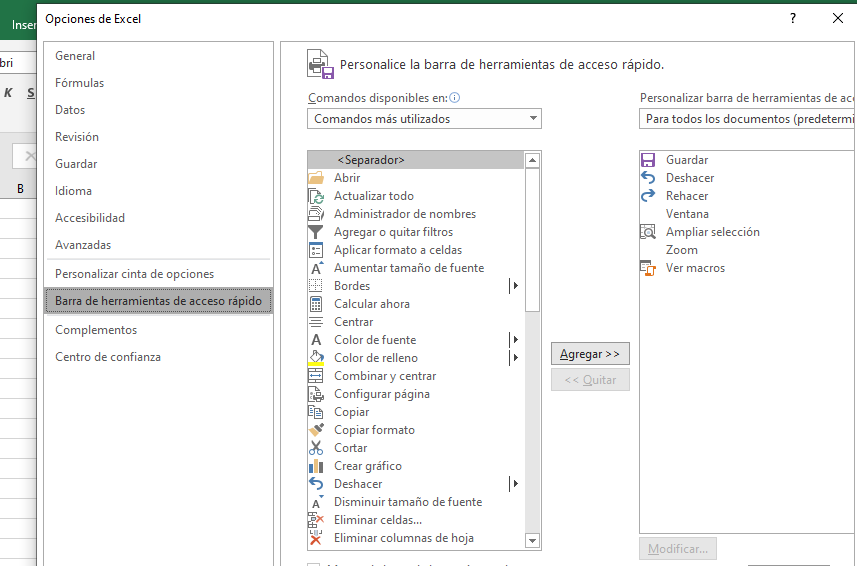The width and height of the screenshot is (857, 566).
Task: Select the Abrir folder icon
Action: 316,178
